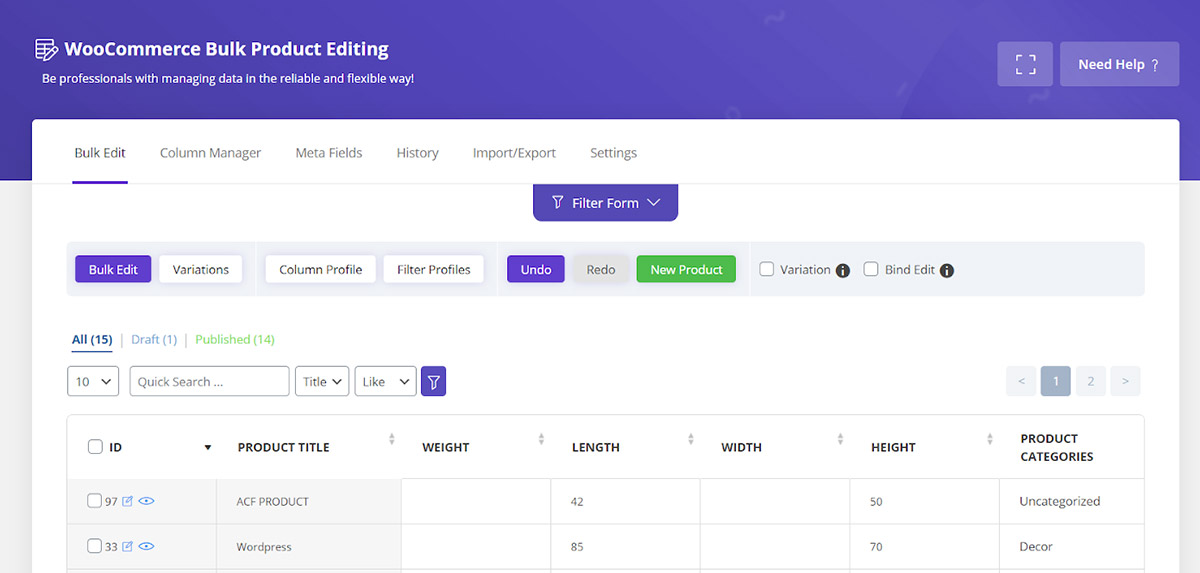
Task: Click the purple Bulk Edit button
Action: pos(113,269)
